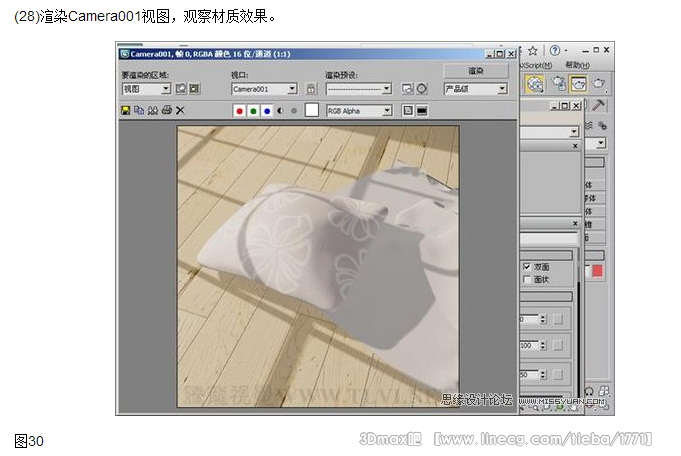Click the white color swatch
This screenshot has height=456, width=681.
click(x=312, y=110)
